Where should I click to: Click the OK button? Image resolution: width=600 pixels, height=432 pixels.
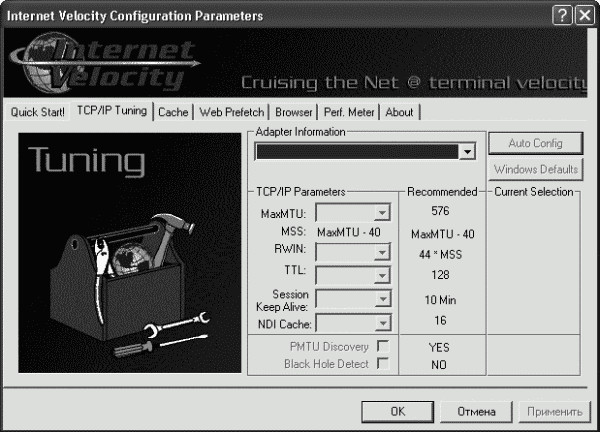(x=397, y=411)
